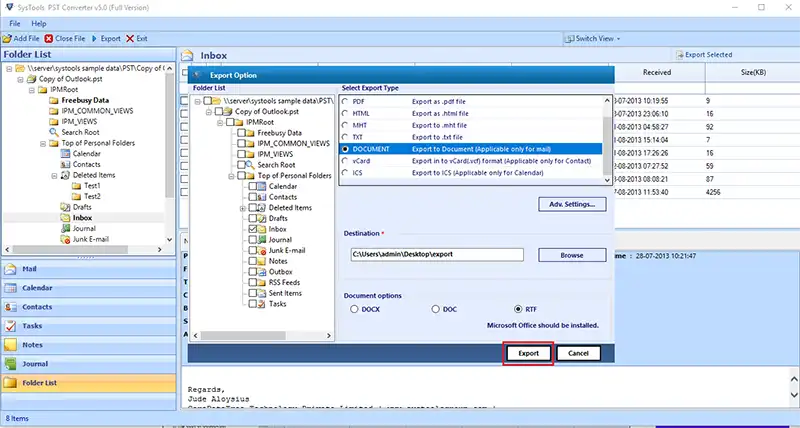Click the Mail icon in navigation pane
This screenshot has height=428, width=800.
(x=10, y=269)
